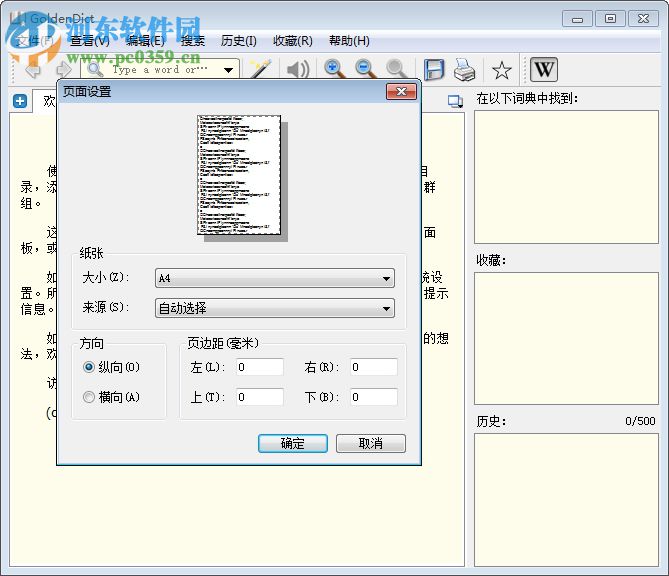Open the paper source 自动选择 dropdown
669x576 pixels.
275,308
